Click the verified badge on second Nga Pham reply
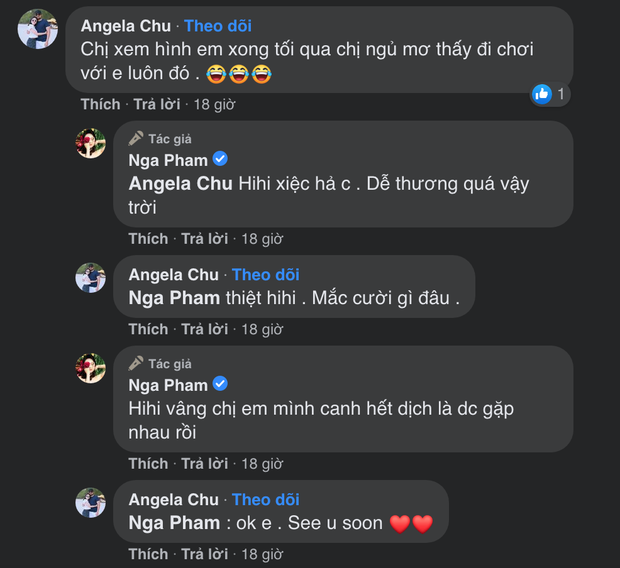Screen dimensions: 620x568 [221, 385]
